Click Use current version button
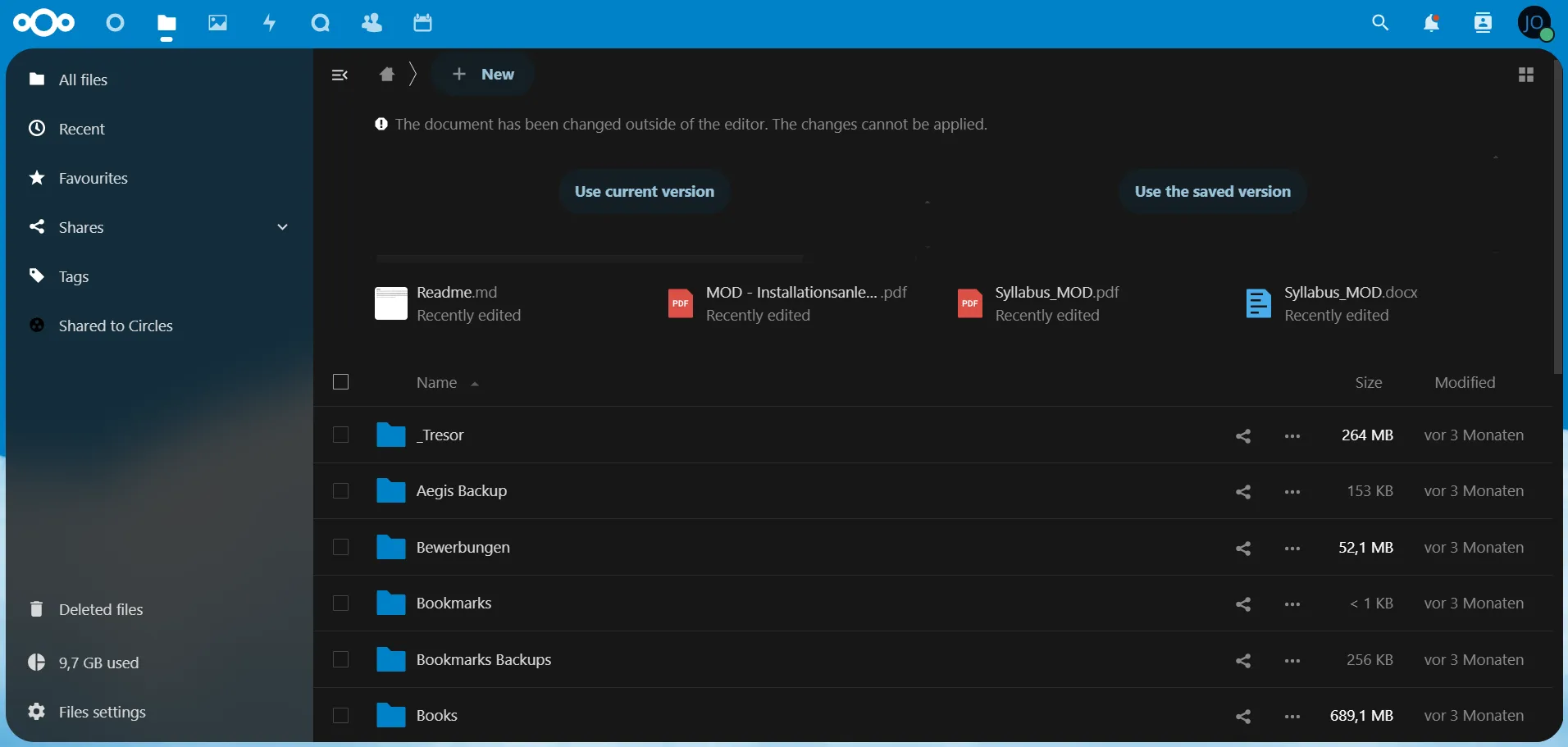Viewport: 1568px width, 747px height. (645, 192)
